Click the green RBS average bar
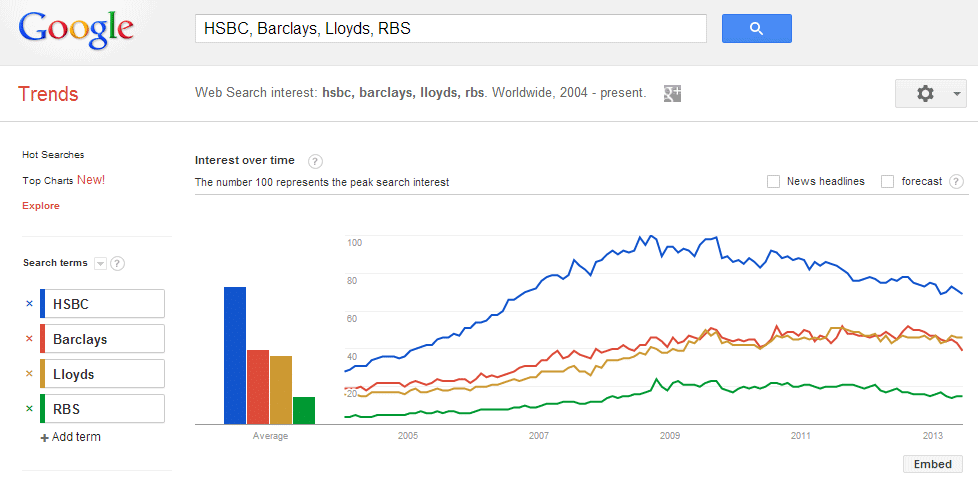 coord(304,410)
